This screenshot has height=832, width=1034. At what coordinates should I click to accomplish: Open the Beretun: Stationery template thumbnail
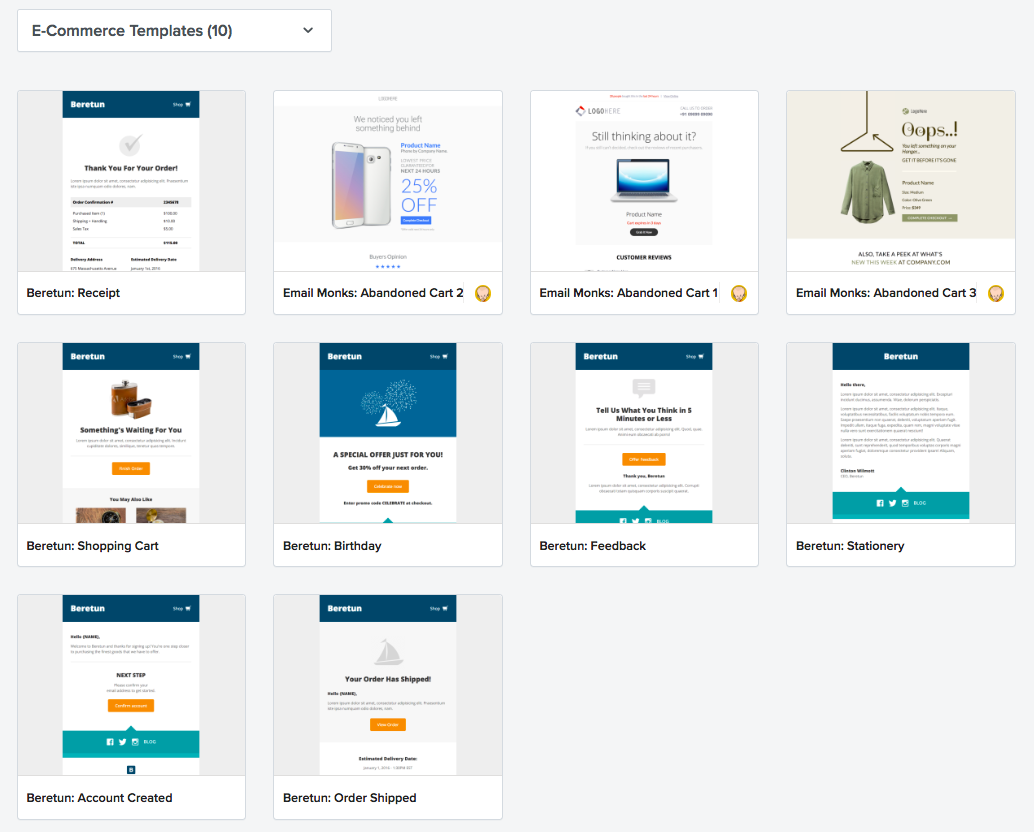[x=900, y=432]
